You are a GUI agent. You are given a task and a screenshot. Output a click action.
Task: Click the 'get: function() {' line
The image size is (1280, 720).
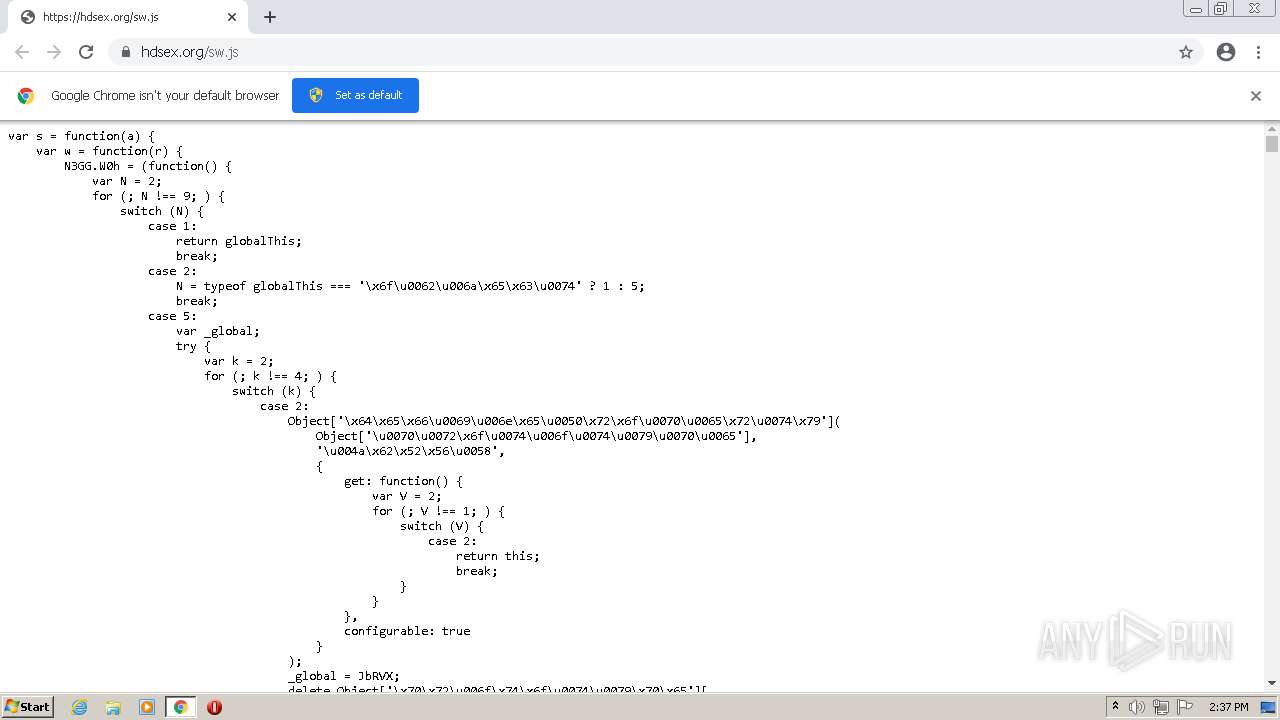[x=403, y=481]
